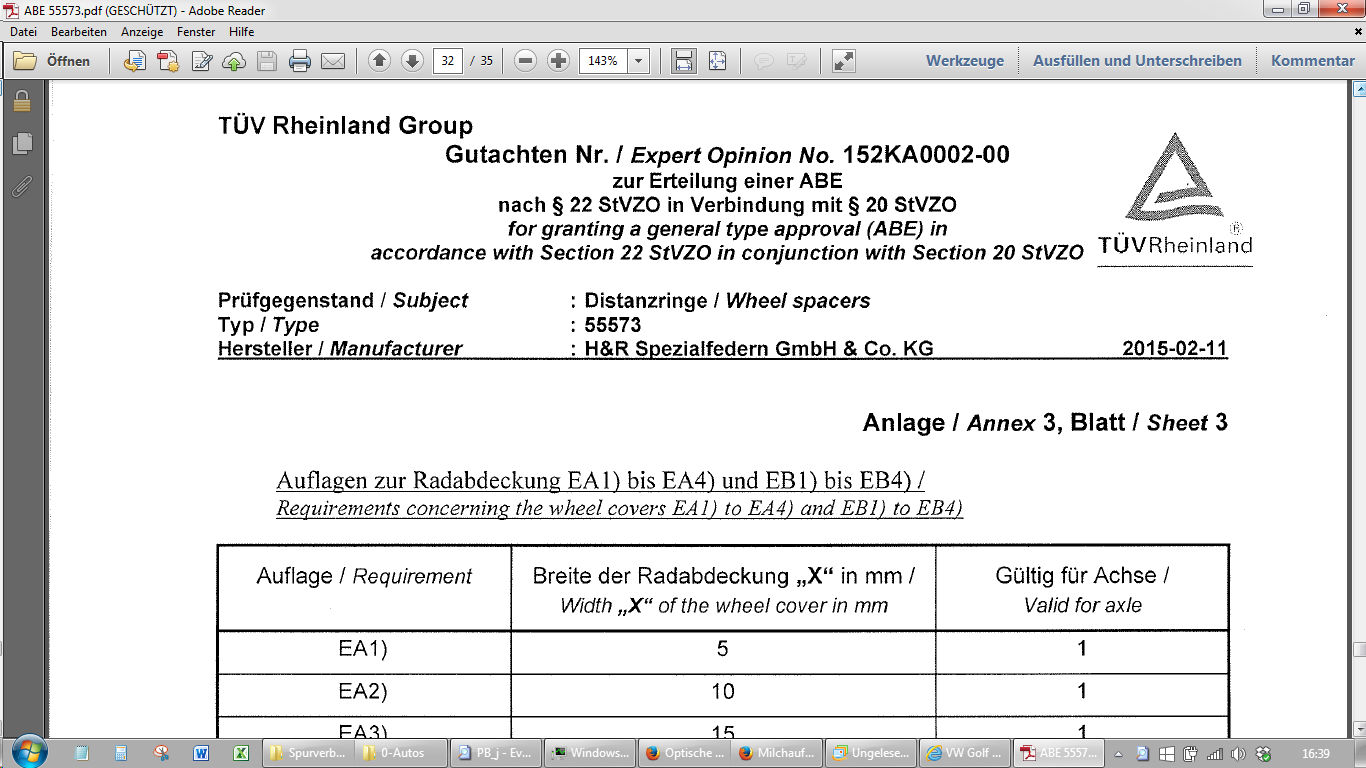The image size is (1366, 768).
Task: Open the Hilfe menu
Action: pyautogui.click(x=241, y=32)
